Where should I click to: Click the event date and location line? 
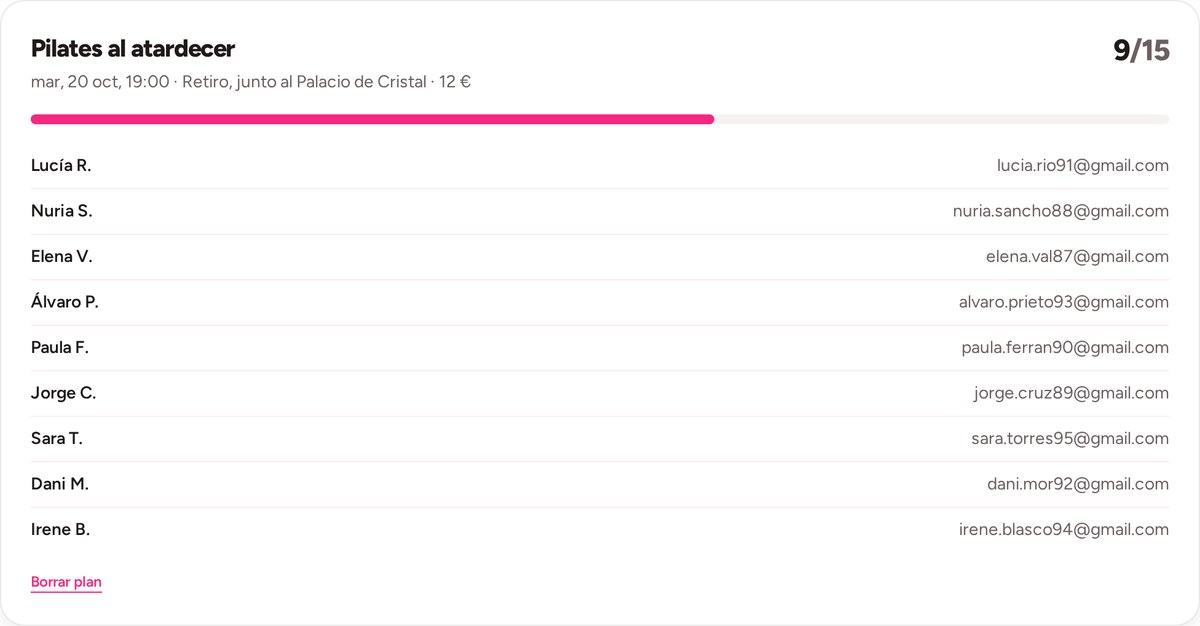[251, 82]
